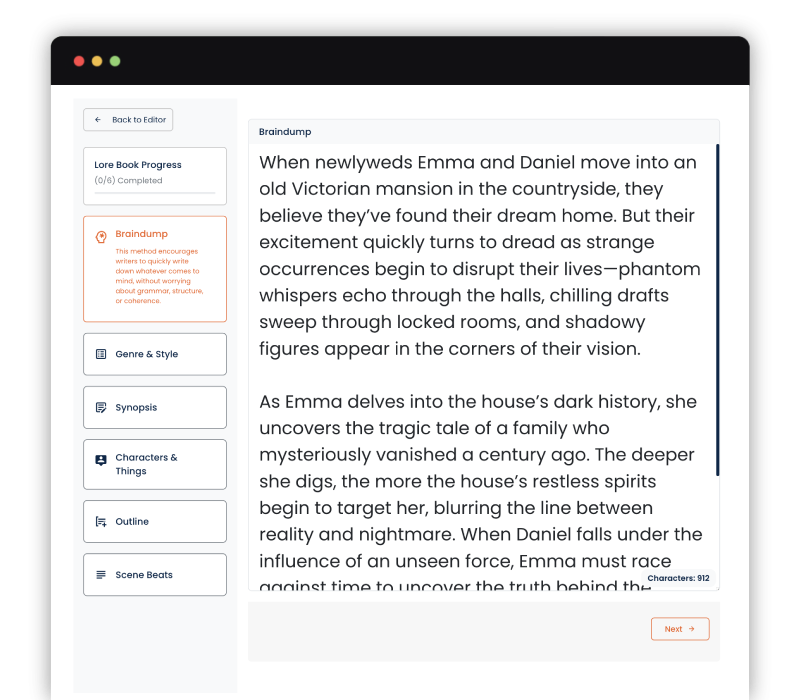Click the Synopsis note icon
This screenshot has height=700, width=800.
click(x=101, y=408)
